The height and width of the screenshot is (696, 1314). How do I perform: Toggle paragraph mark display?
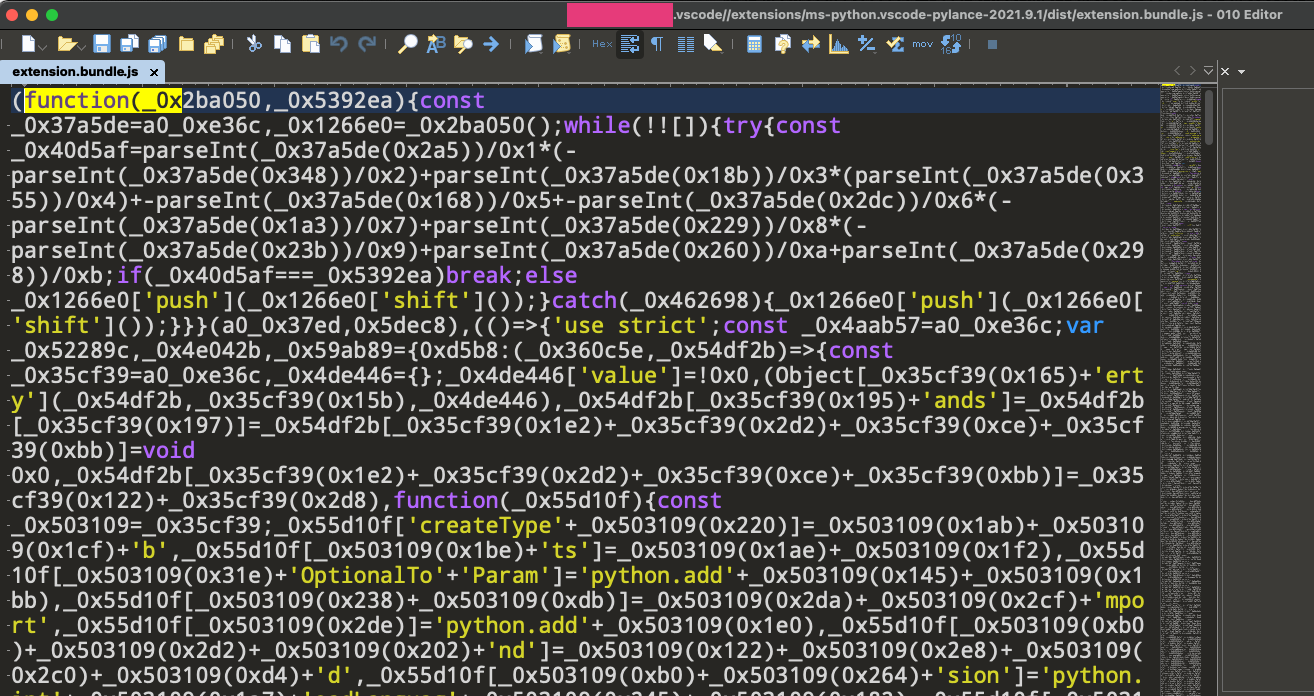[657, 44]
